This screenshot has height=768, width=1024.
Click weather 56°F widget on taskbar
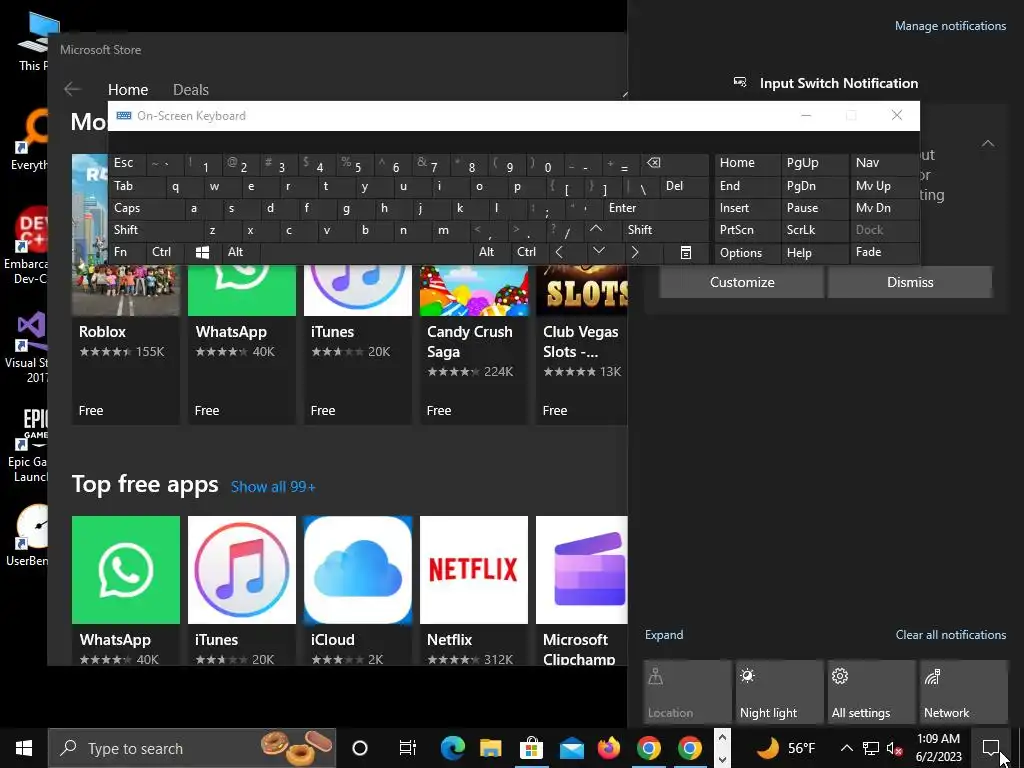(786, 748)
